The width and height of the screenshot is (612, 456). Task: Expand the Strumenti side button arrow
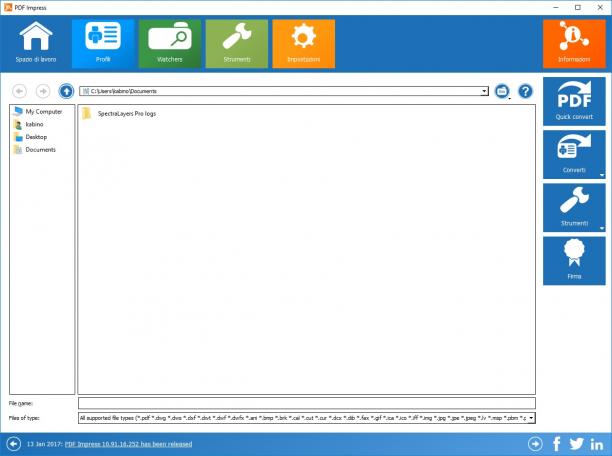602,228
